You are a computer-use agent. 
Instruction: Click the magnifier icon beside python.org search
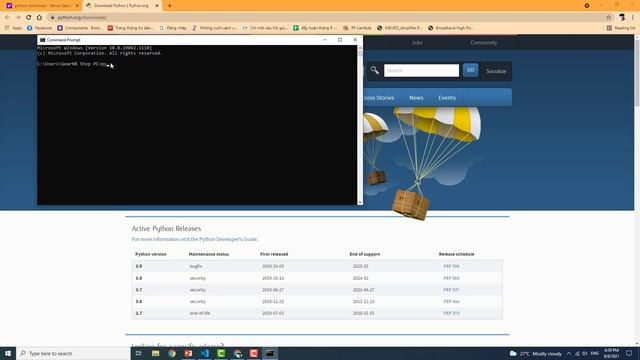coord(375,70)
